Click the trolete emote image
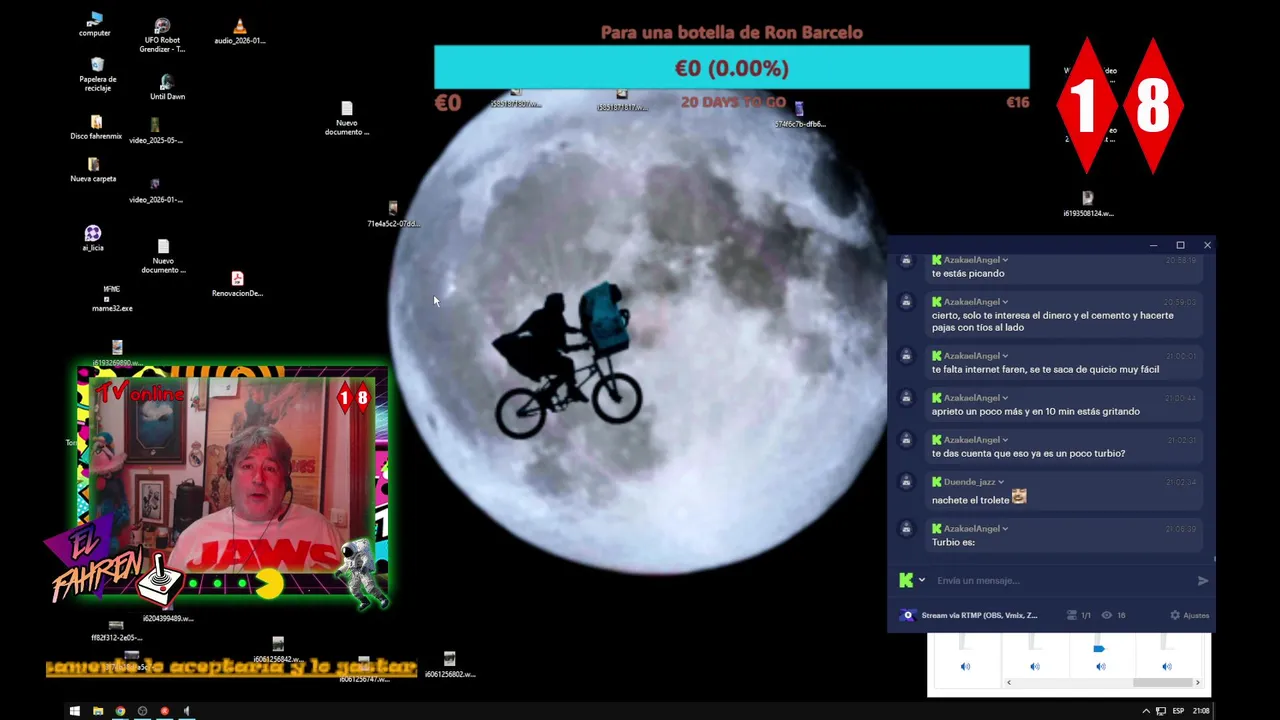Image resolution: width=1280 pixels, height=720 pixels. [x=1019, y=496]
